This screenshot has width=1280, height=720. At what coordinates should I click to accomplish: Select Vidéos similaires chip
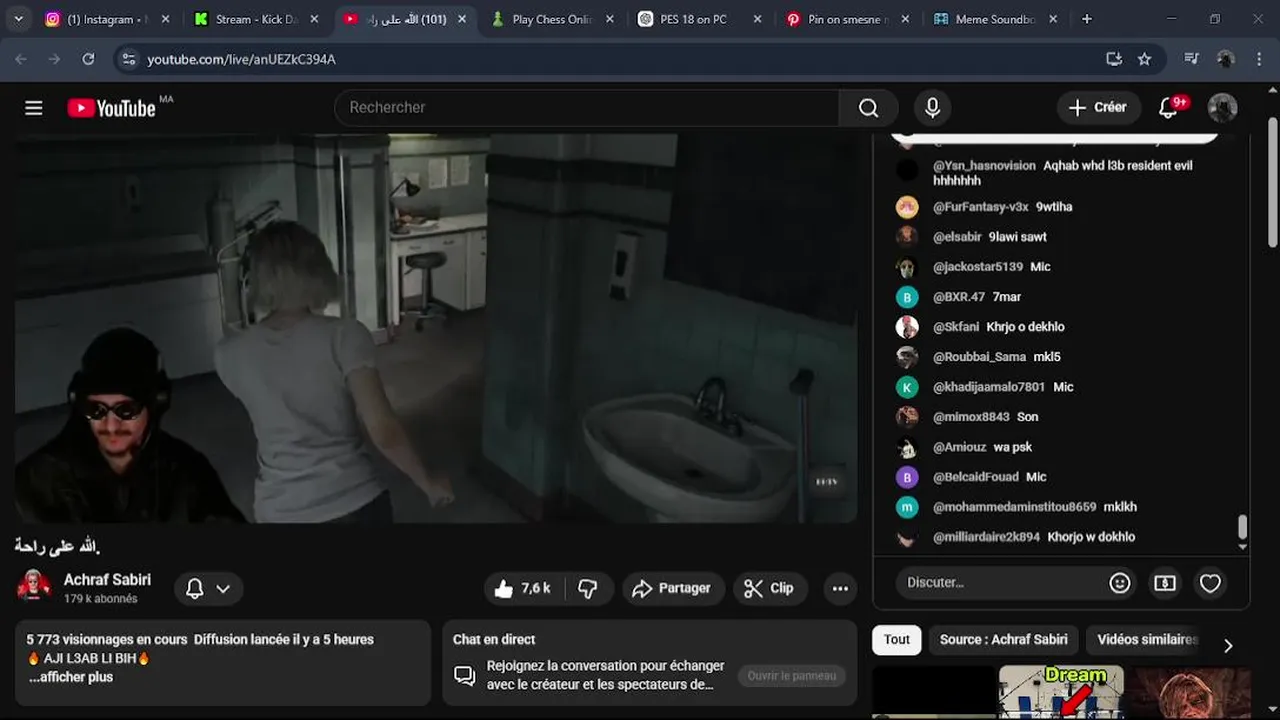[x=1147, y=640]
